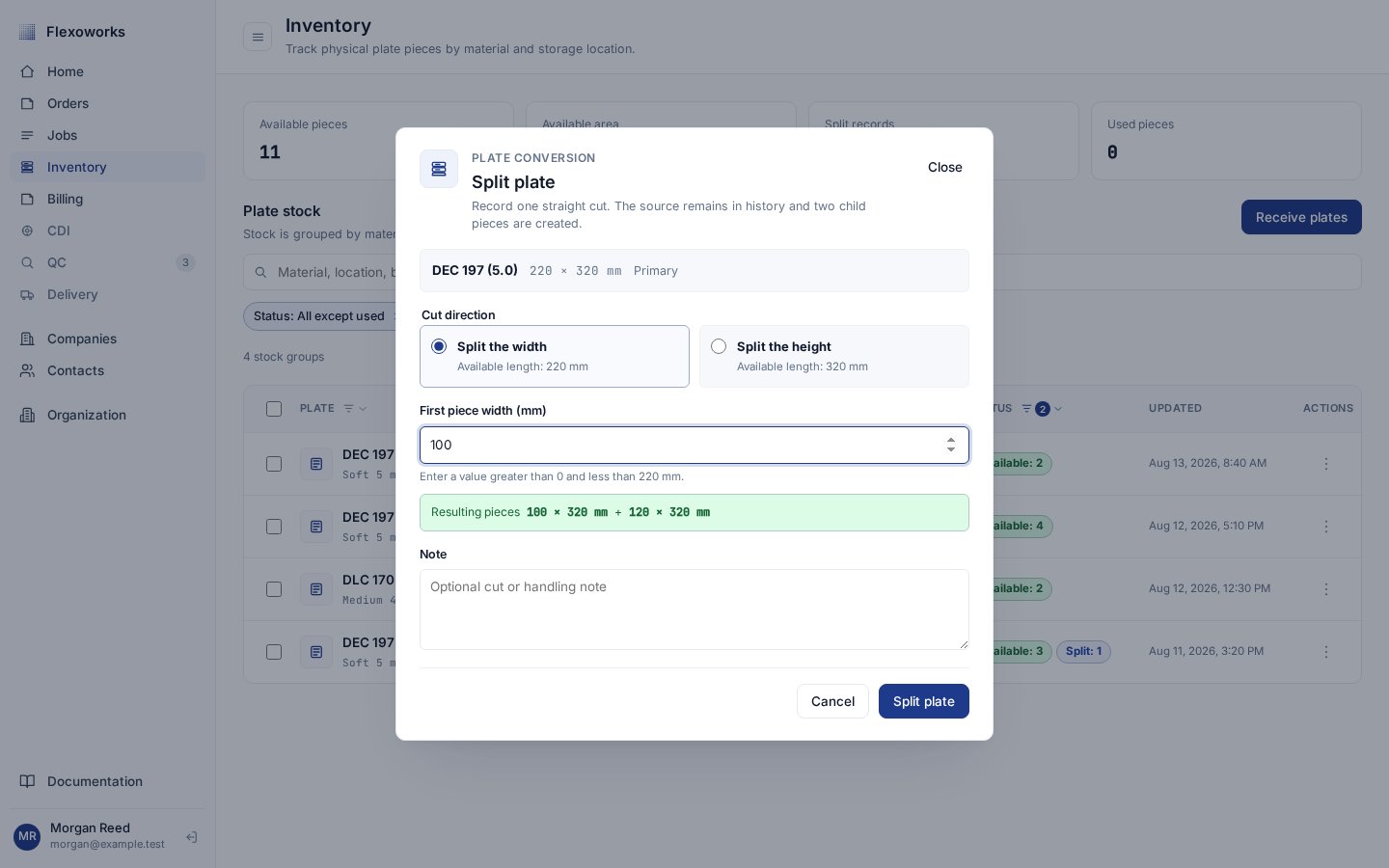1389x868 pixels.
Task: Check the row updated Aug 11 3:20 PM
Action: [274, 652]
